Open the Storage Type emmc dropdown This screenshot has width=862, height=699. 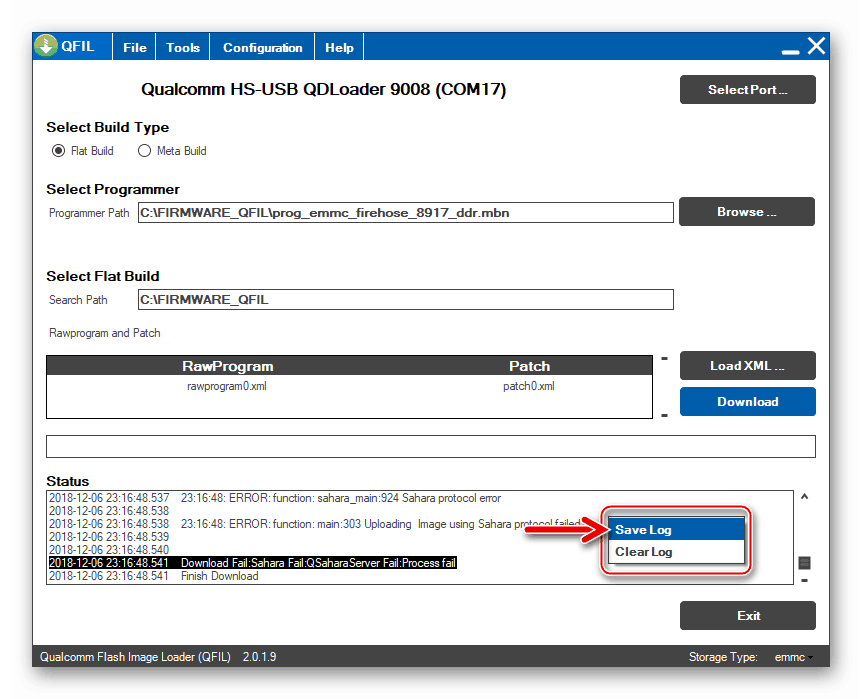[793, 657]
